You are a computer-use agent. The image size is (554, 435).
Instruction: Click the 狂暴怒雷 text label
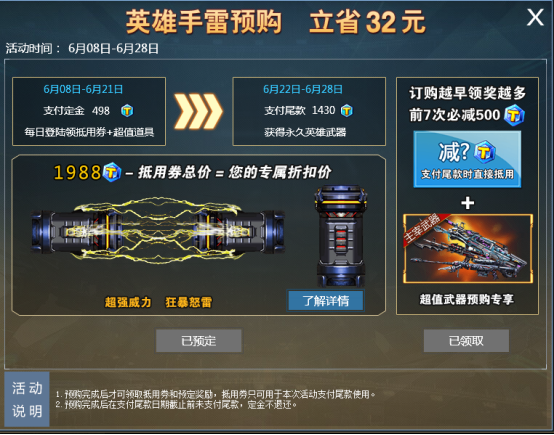tap(189, 302)
